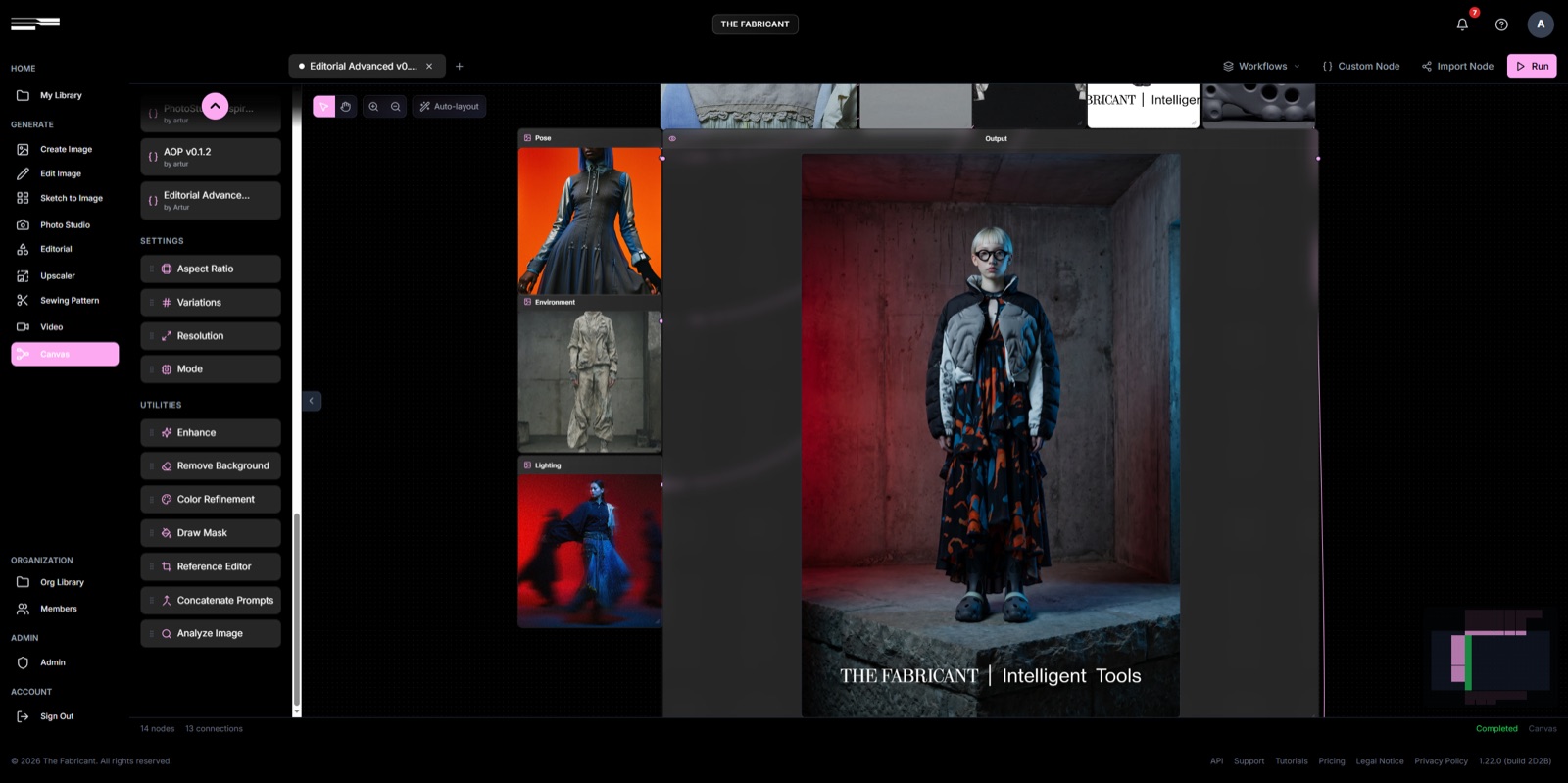This screenshot has height=783, width=1568.
Task: Add a new canvas tab
Action: (459, 66)
